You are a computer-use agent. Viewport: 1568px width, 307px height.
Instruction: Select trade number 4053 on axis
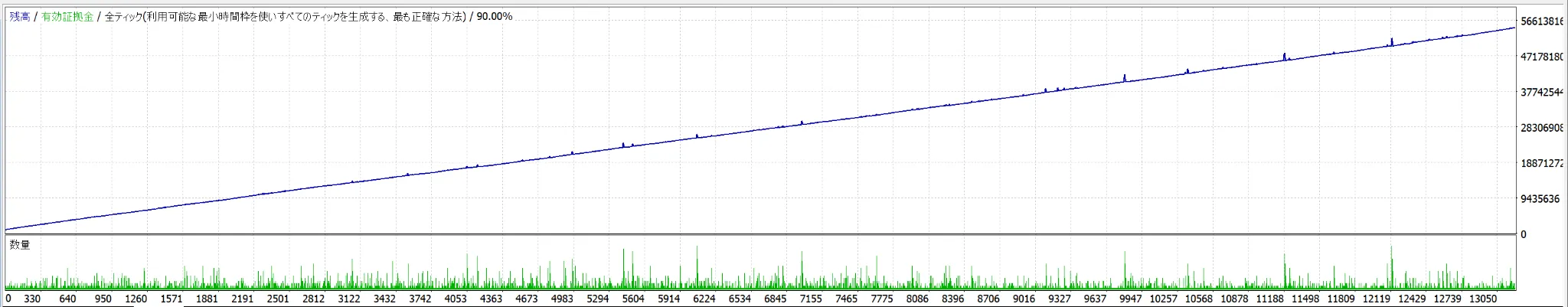click(456, 299)
